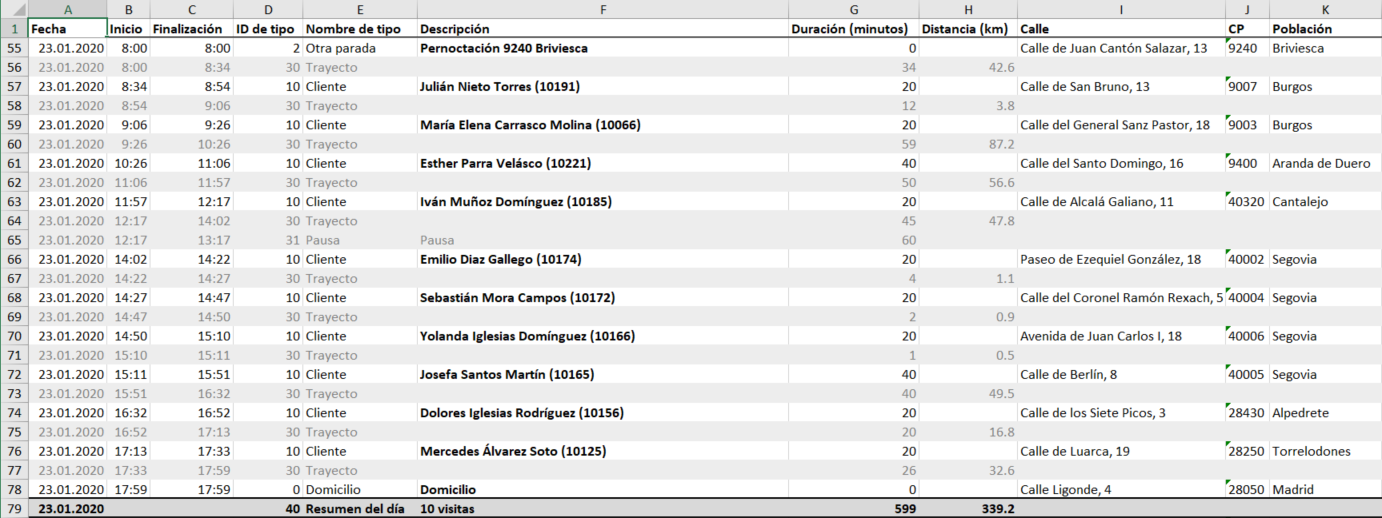Select column F header

point(602,9)
